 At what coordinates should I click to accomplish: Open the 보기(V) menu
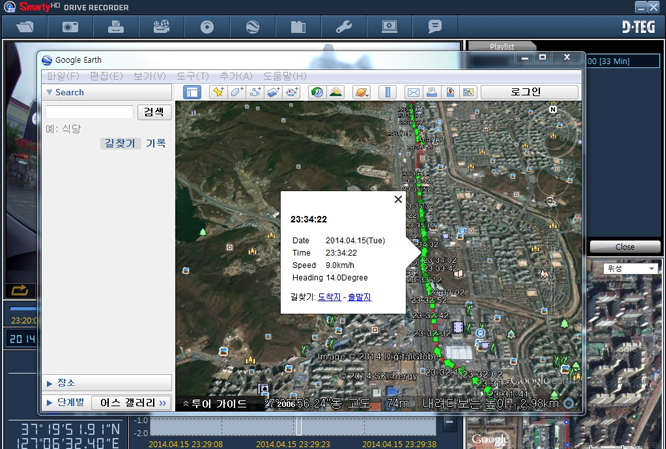[x=150, y=76]
